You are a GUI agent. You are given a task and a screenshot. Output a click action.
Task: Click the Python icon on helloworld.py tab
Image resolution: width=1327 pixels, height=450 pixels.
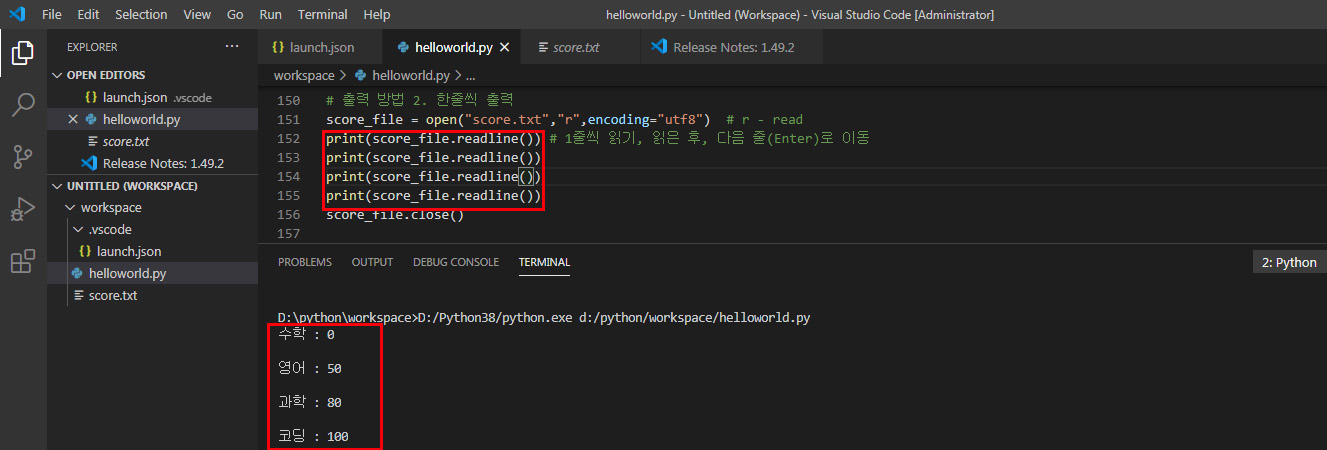[x=403, y=47]
